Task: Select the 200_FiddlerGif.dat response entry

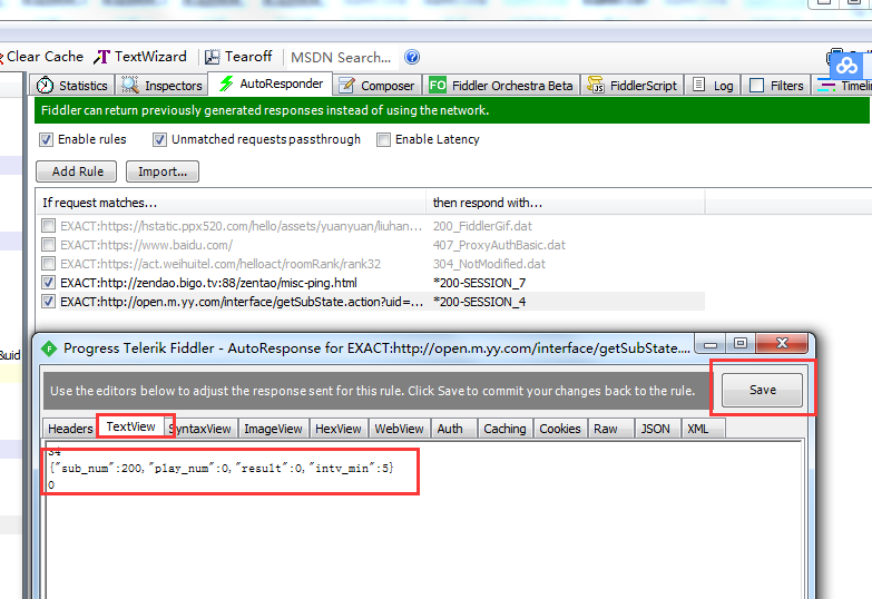Action: [482, 226]
